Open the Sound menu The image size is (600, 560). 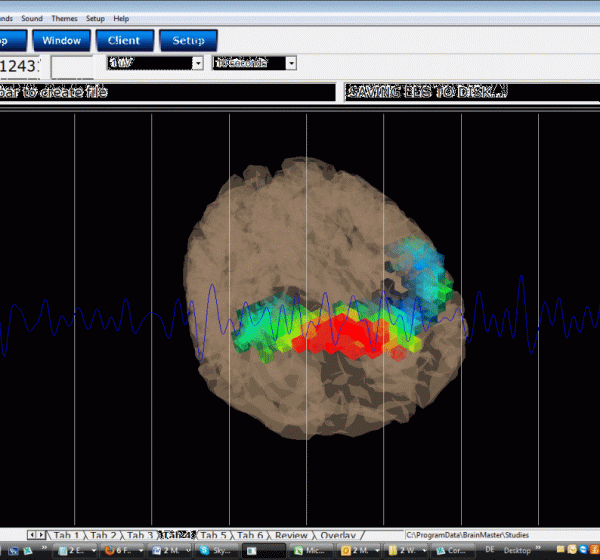(32, 18)
